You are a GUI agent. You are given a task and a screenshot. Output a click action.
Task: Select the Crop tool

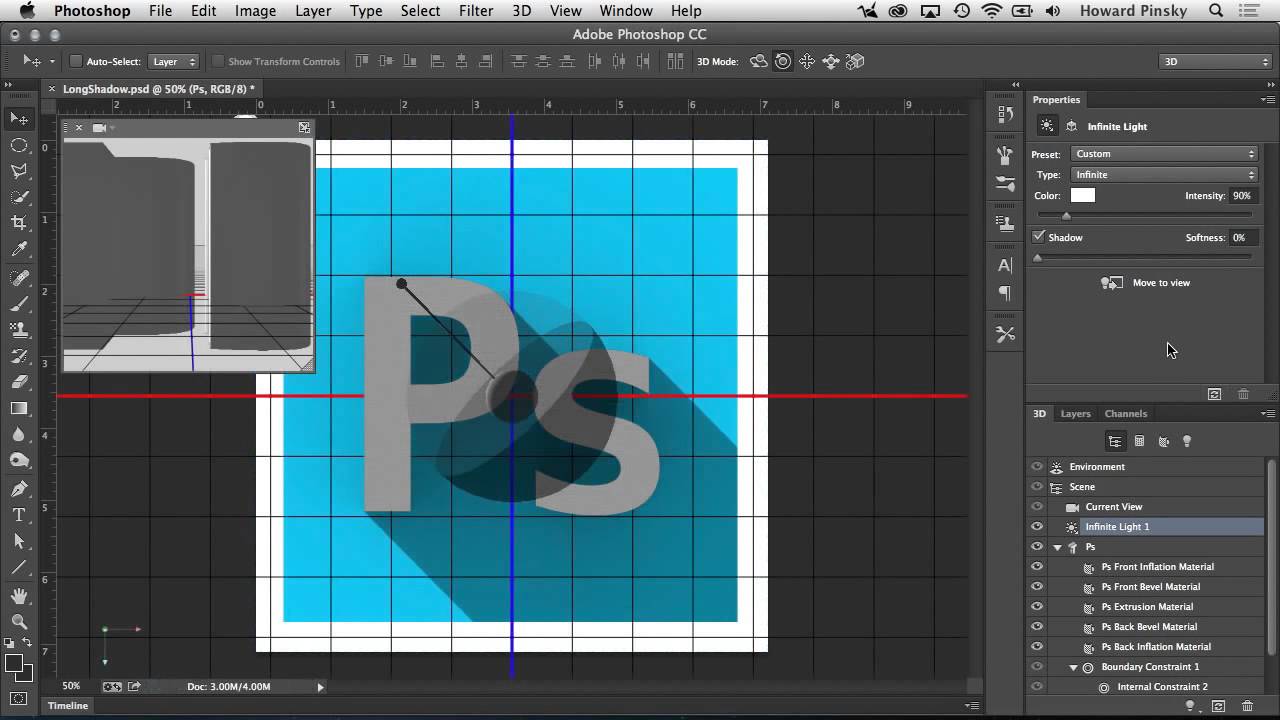tap(19, 223)
